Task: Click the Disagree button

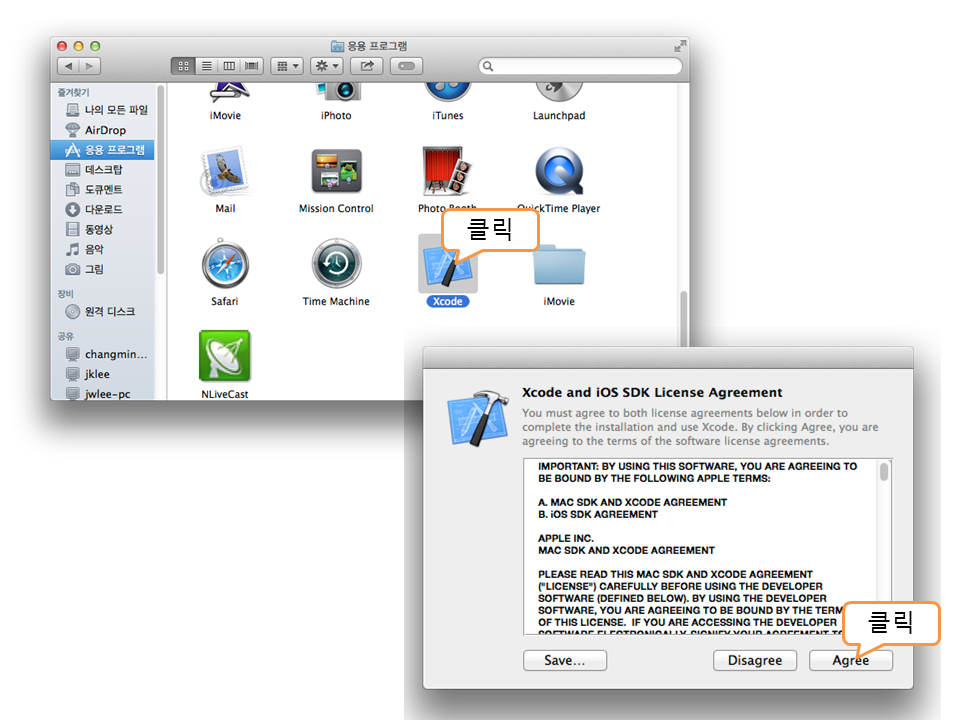Action: coord(754,660)
